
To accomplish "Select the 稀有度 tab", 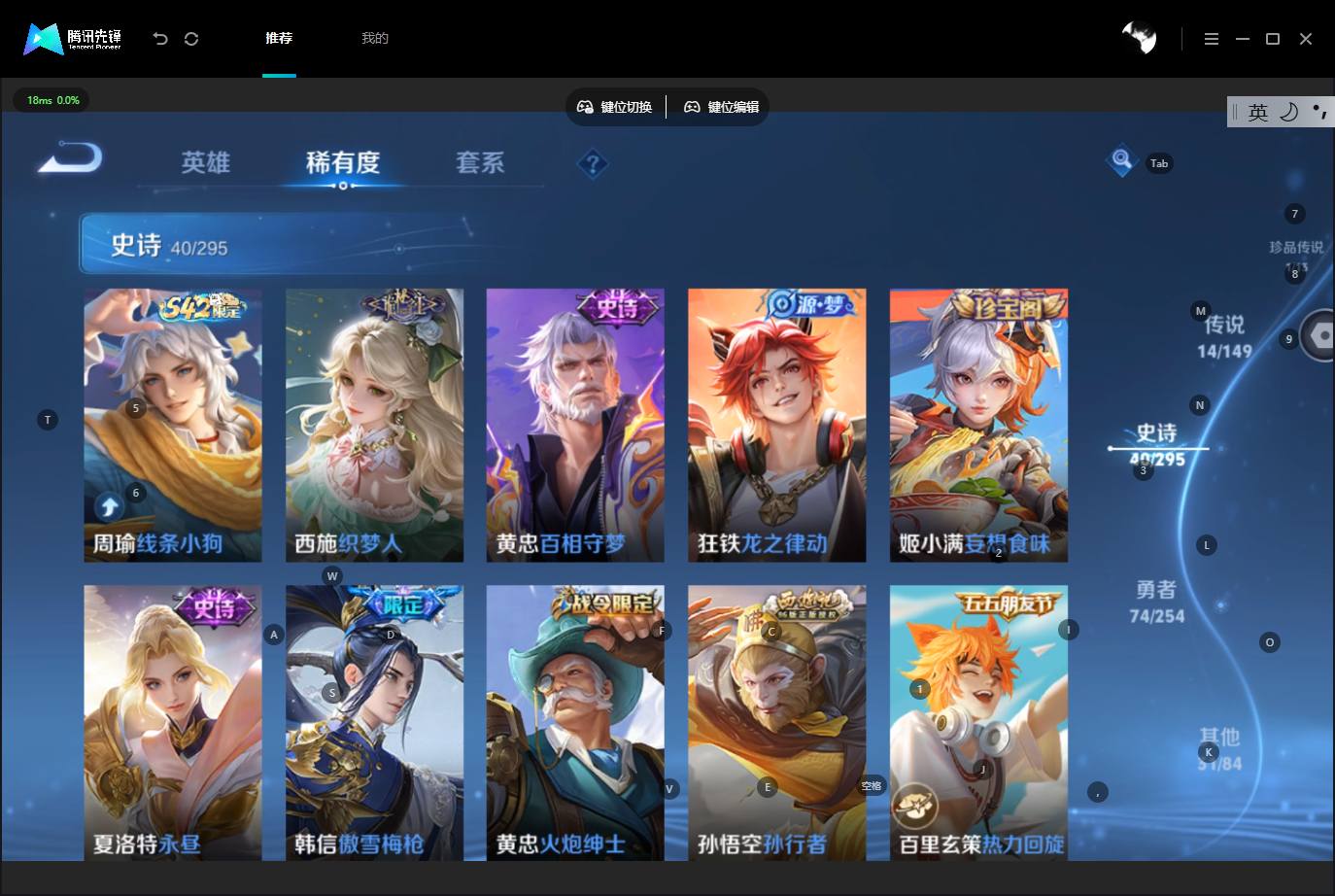I will pos(343,162).
